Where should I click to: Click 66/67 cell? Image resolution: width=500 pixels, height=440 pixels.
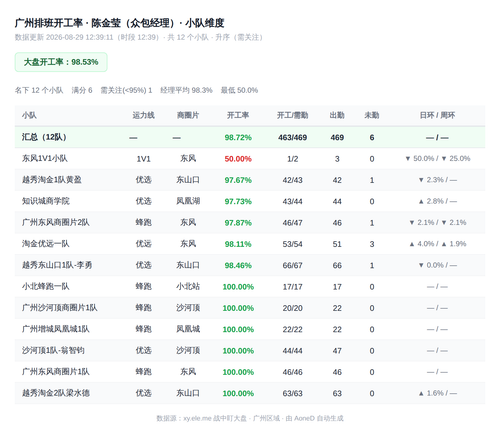click(x=292, y=265)
